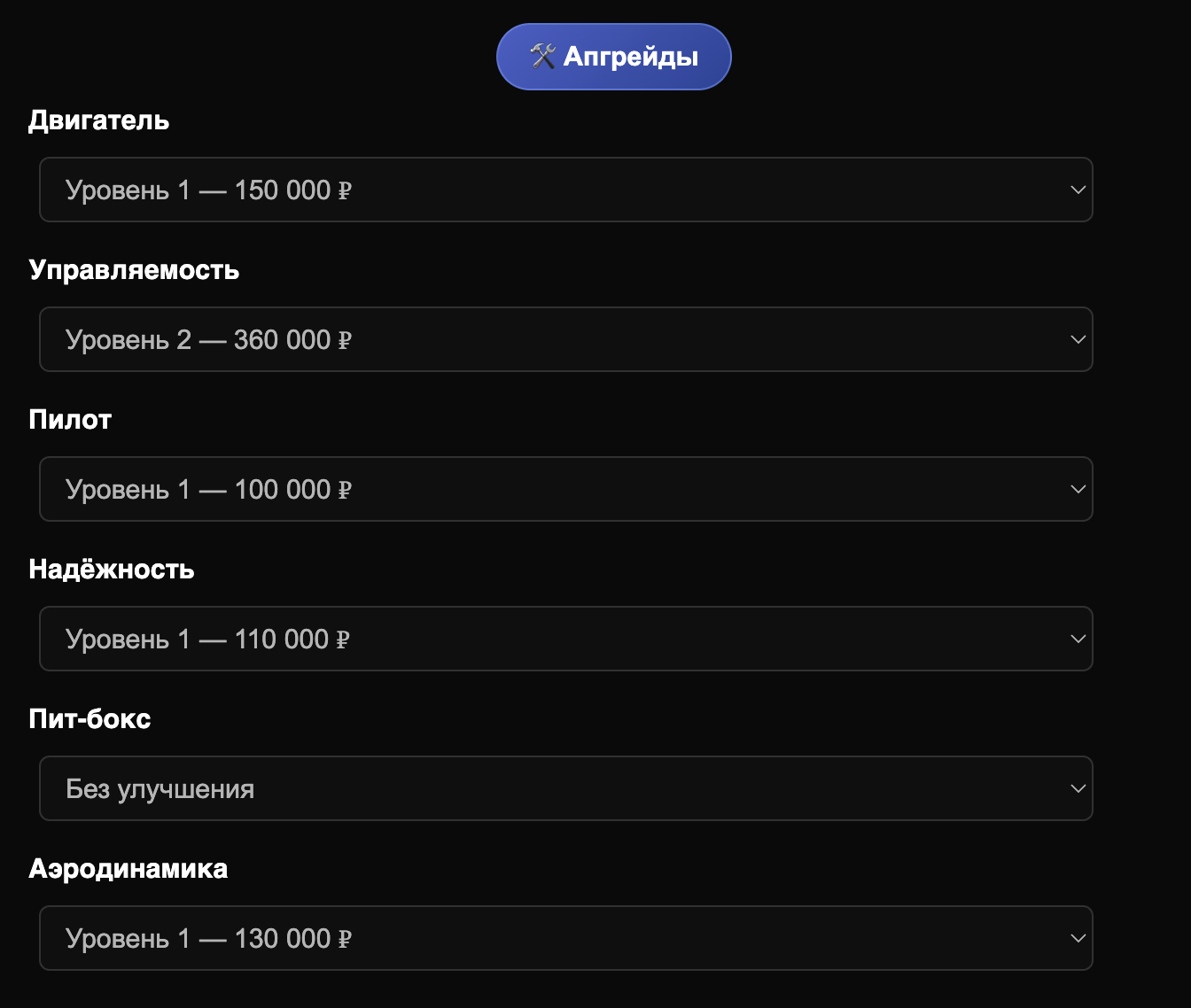Click the Пилот section heading
The image size is (1191, 1008).
pos(70,420)
